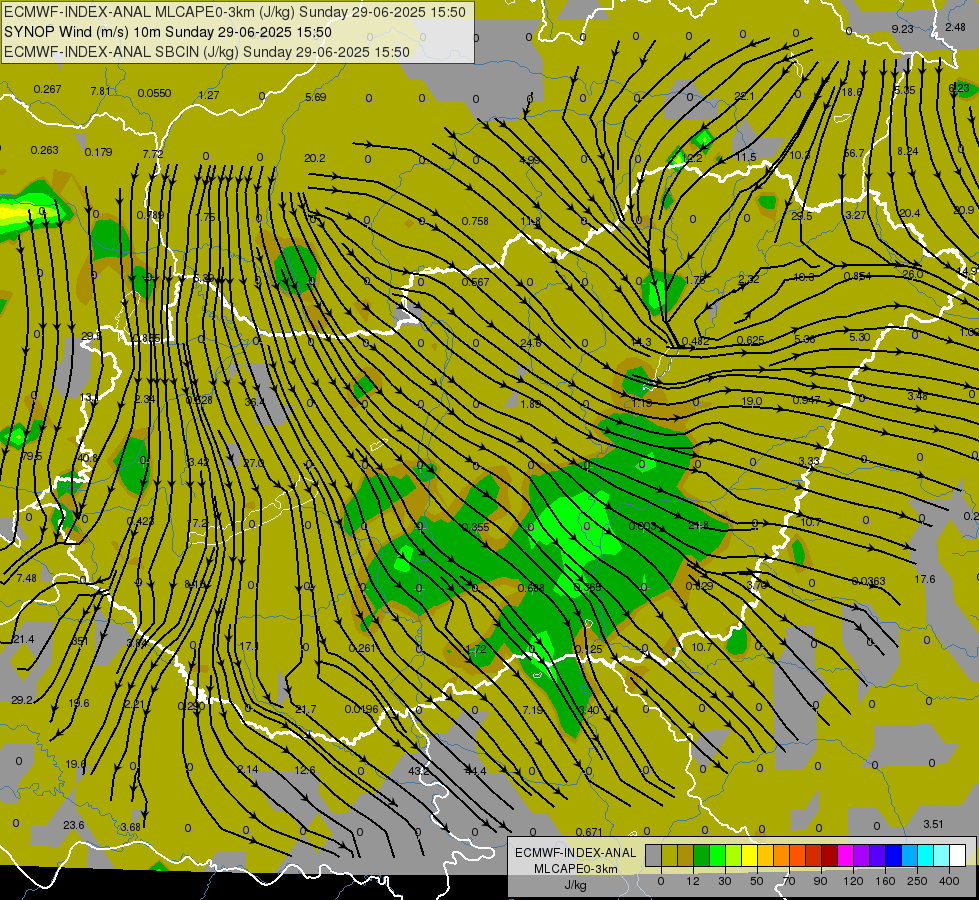Click the map value 0.261
Screen dimensions: 979x900
[362, 648]
